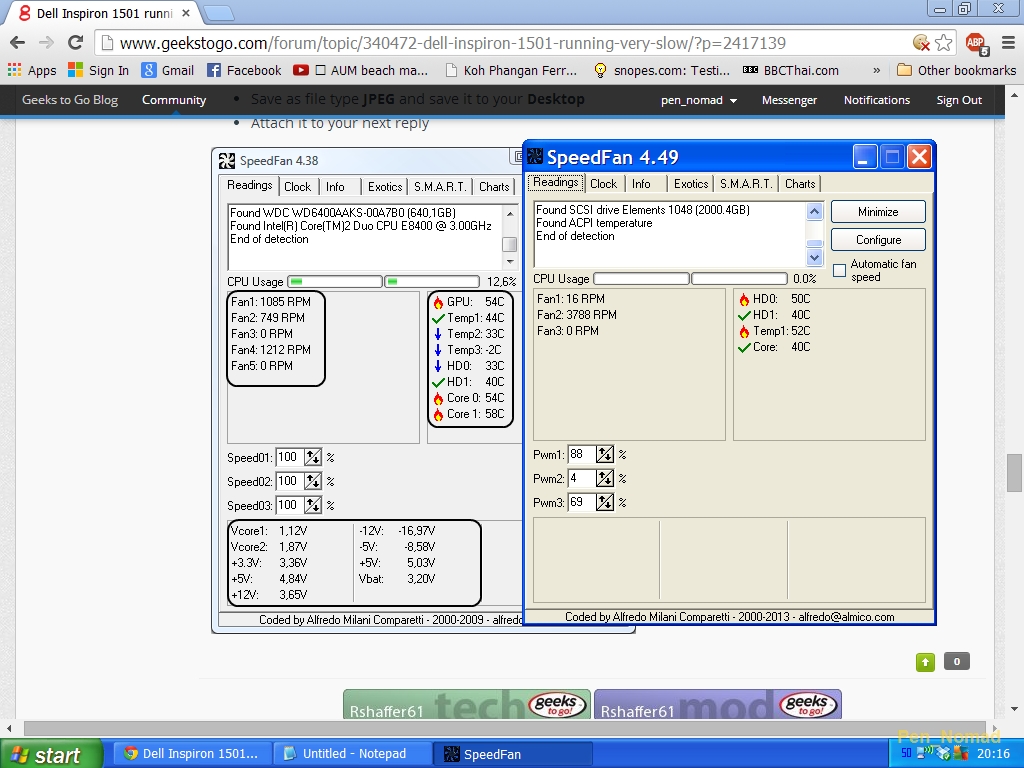Open the snopes.com bookmark
The height and width of the screenshot is (768, 1024).
click(662, 71)
